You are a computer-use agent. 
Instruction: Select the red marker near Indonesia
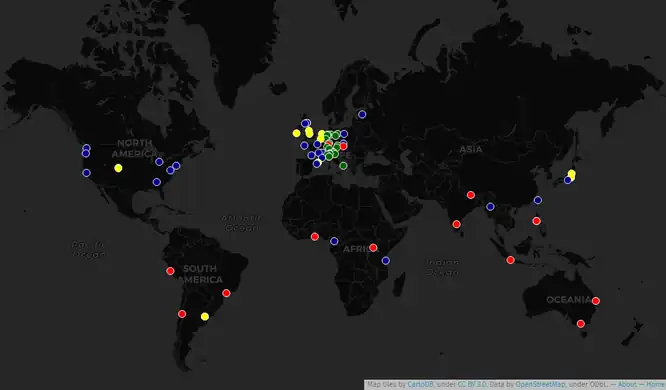511,260
